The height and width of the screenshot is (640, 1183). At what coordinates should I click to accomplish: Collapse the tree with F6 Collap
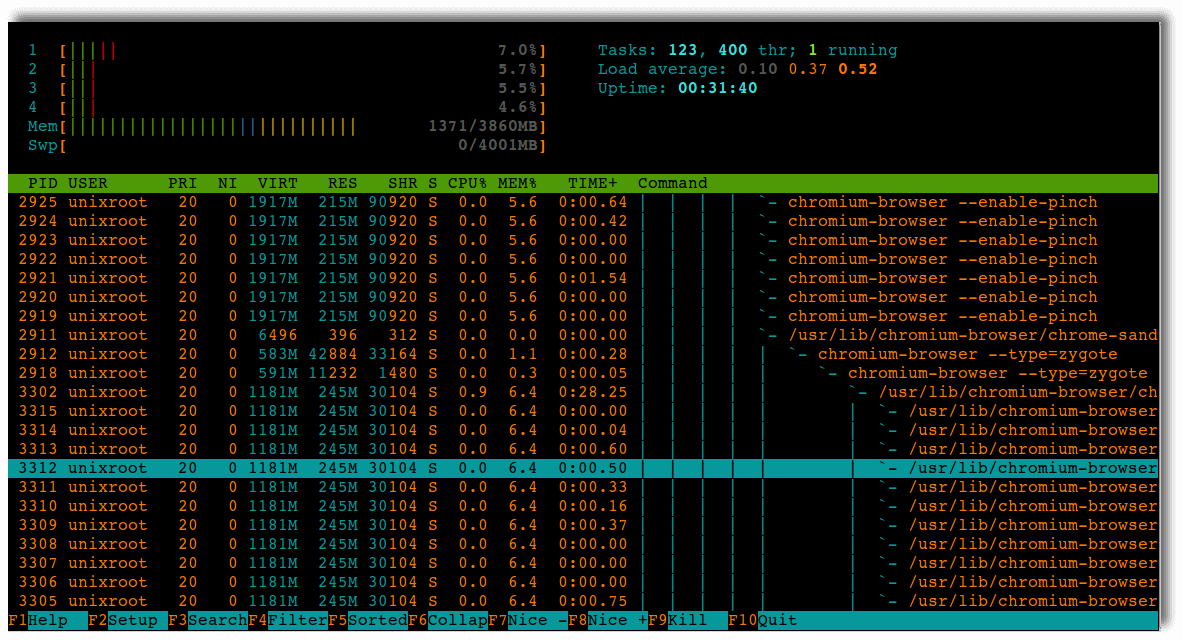coord(447,620)
